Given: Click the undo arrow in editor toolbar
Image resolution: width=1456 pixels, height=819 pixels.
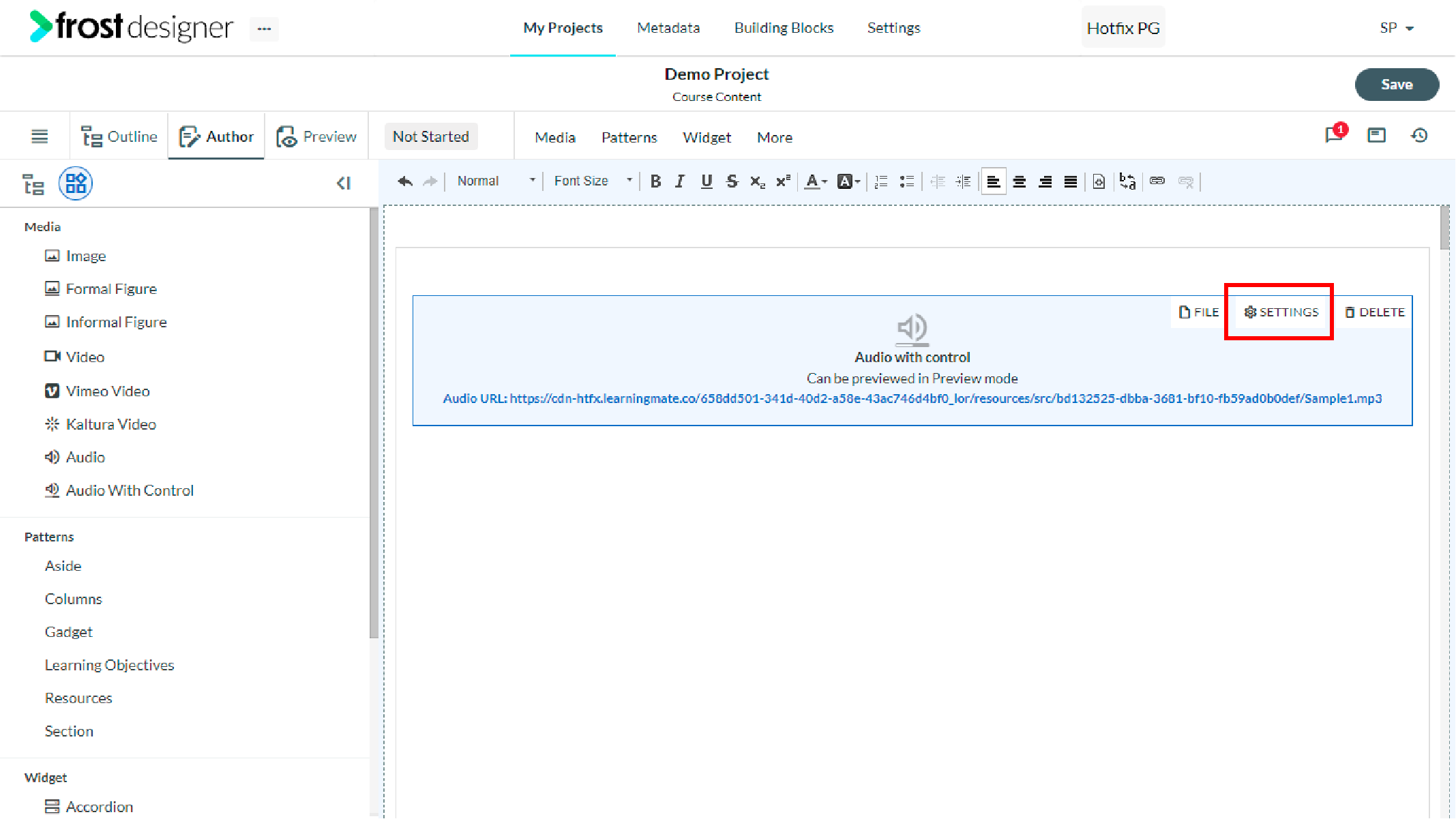Looking at the screenshot, I should [405, 181].
